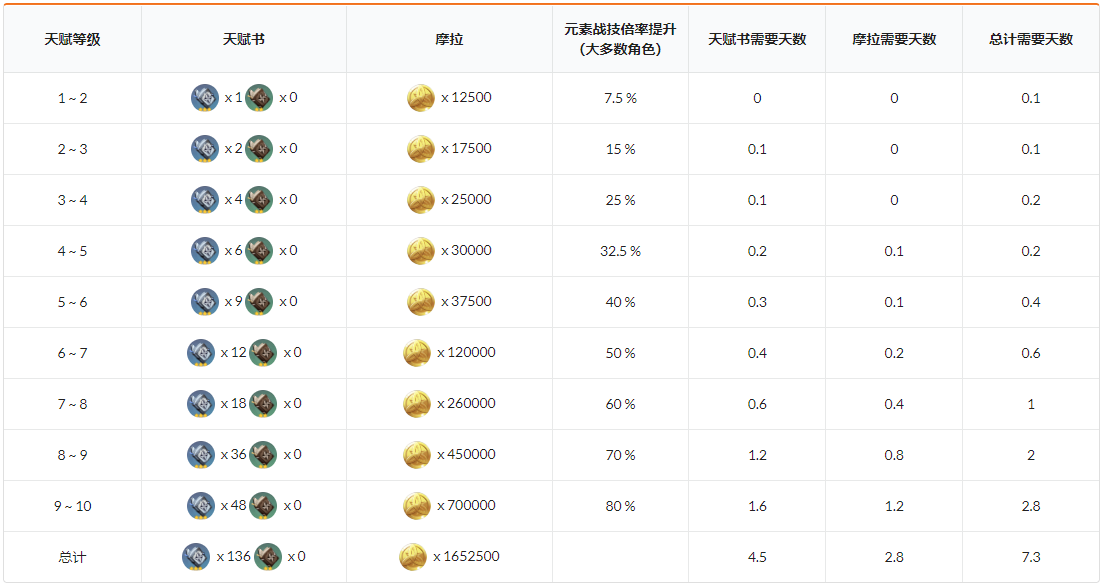Click the 7.3 total days value
The width and height of the screenshot is (1102, 586).
[x=1031, y=557]
